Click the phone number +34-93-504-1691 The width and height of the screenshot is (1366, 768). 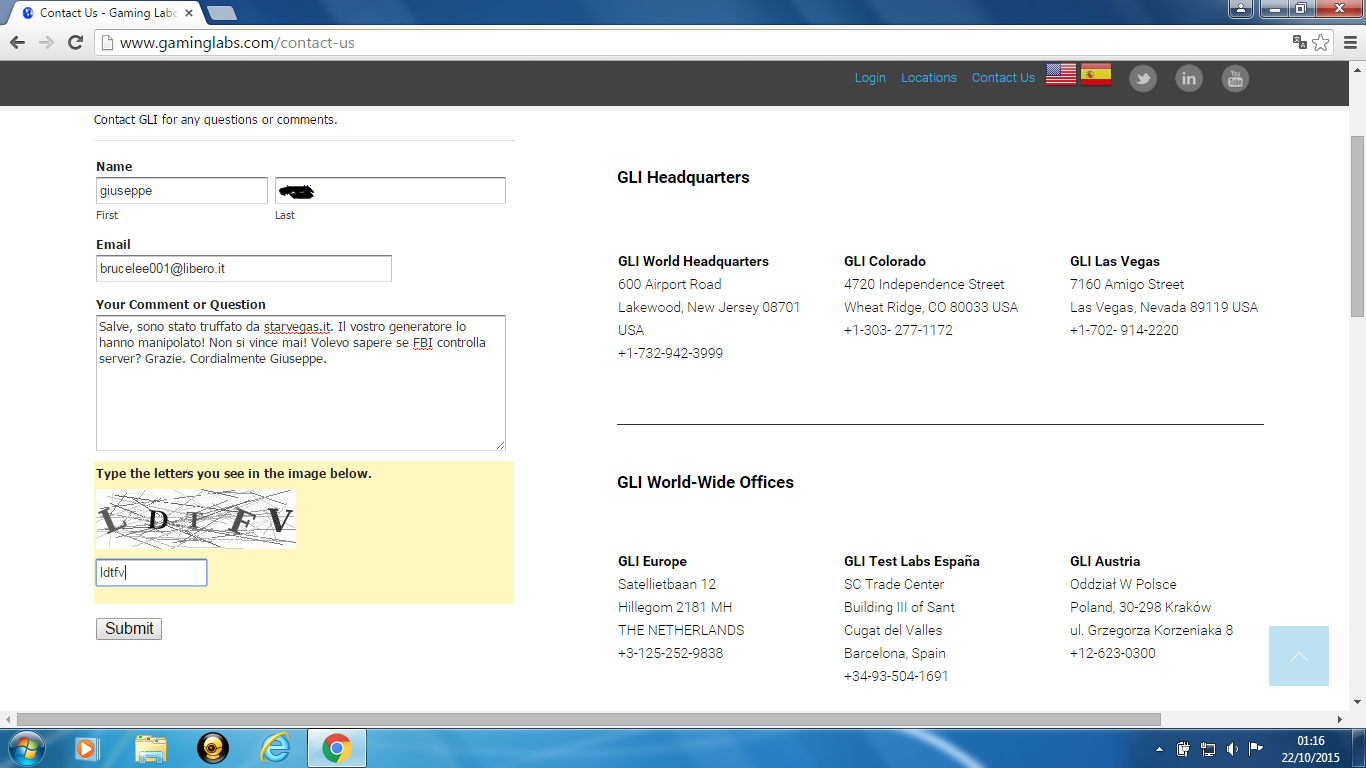point(896,676)
